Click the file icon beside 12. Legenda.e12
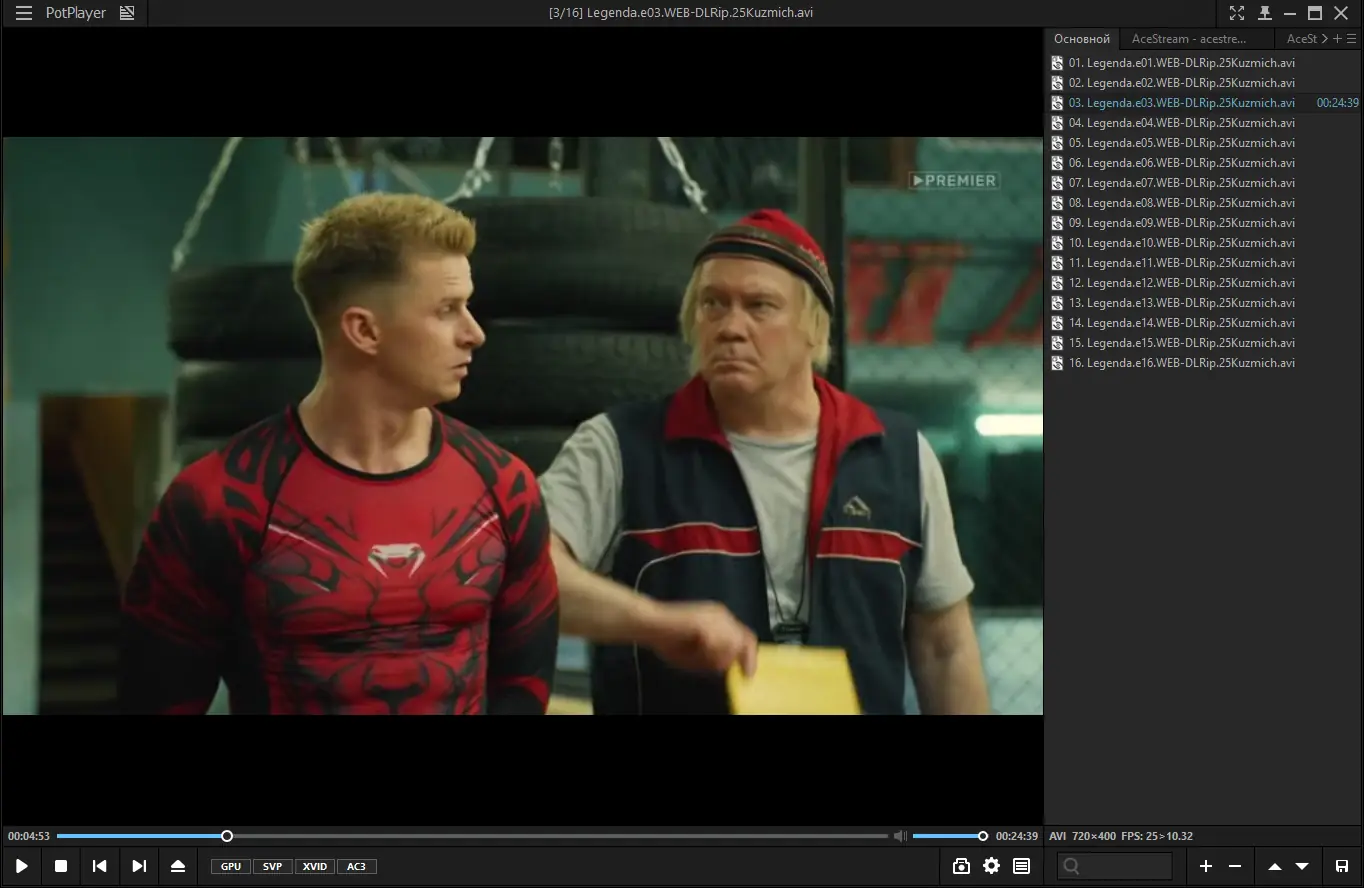Screen dimensions: 1364x888 [1057, 283]
